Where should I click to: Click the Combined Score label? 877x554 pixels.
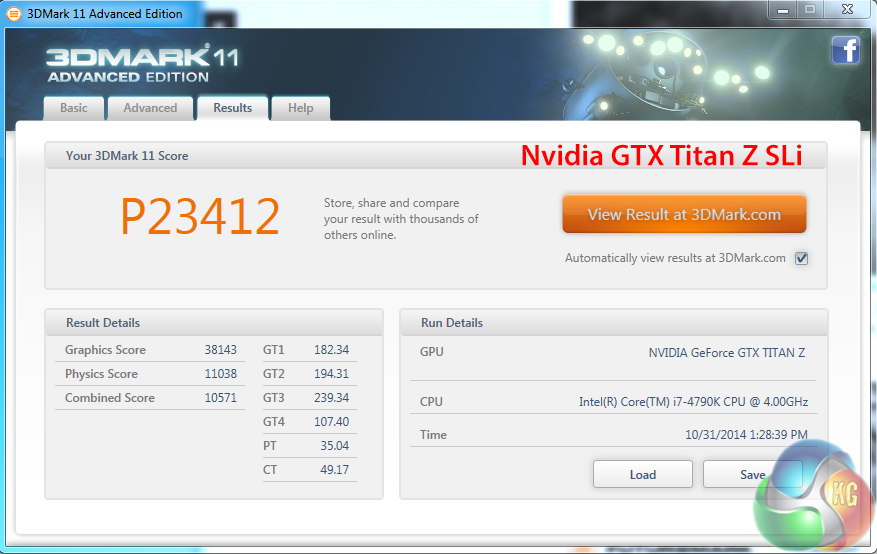click(x=110, y=398)
